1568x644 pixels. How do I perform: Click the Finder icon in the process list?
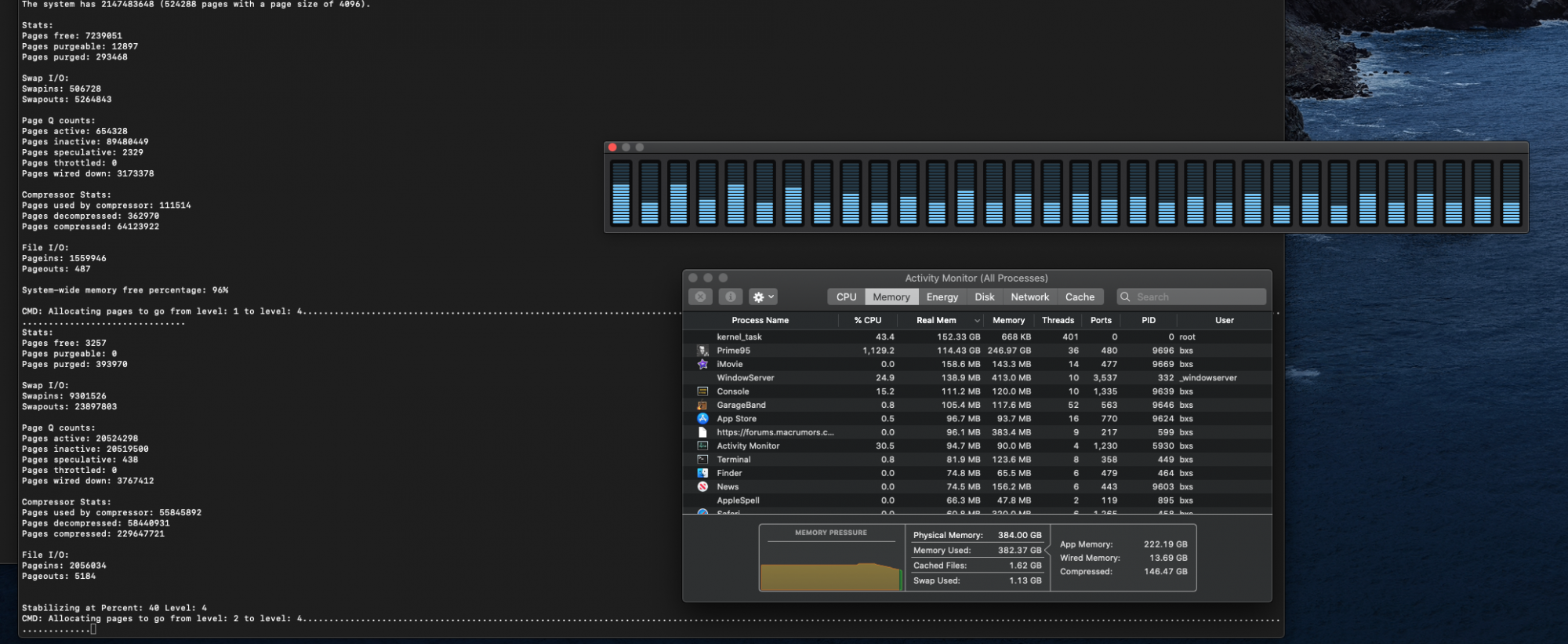702,473
